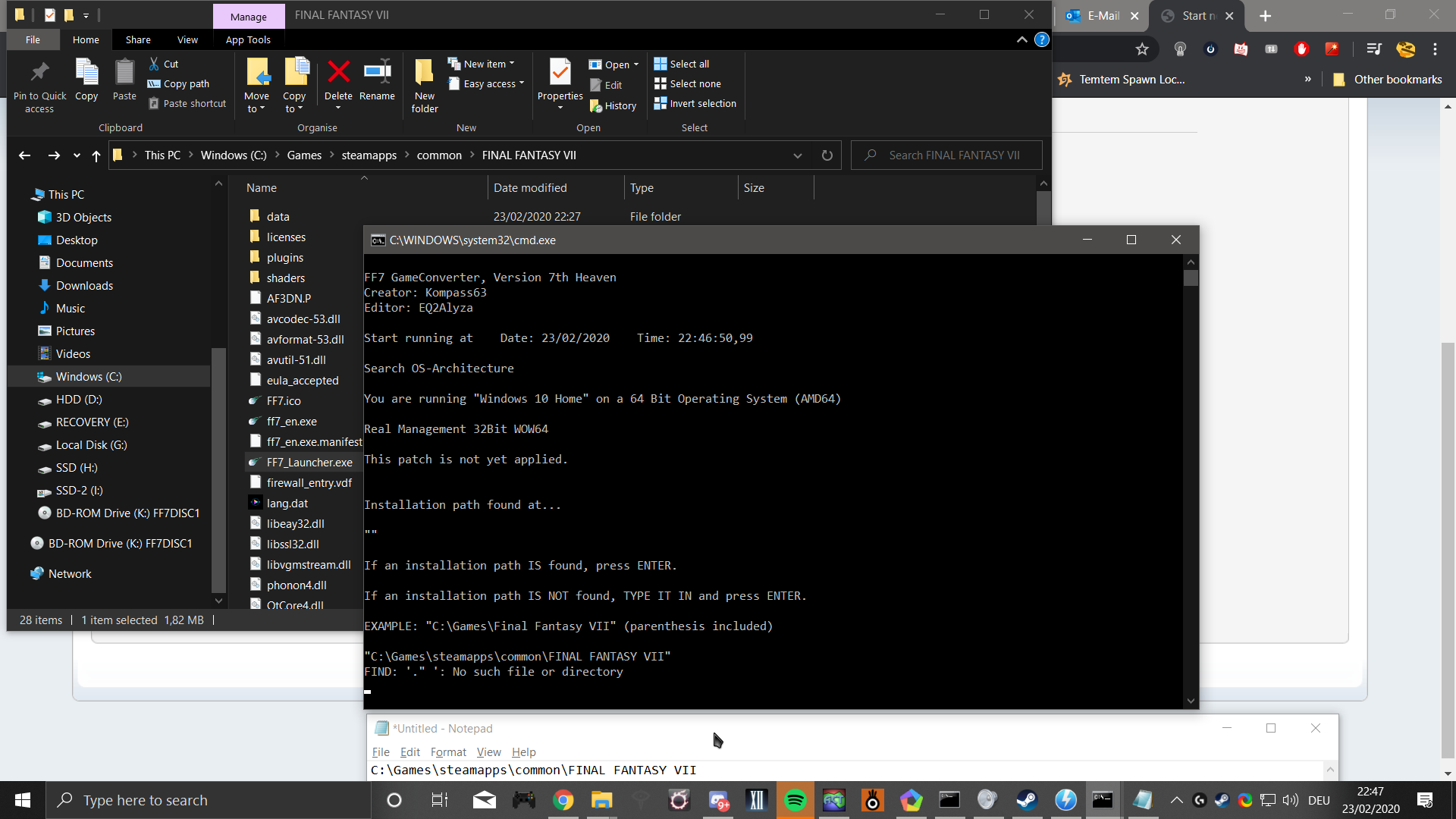Switch to the View ribbon tab
Image resolution: width=1456 pixels, height=819 pixels.
[x=187, y=39]
